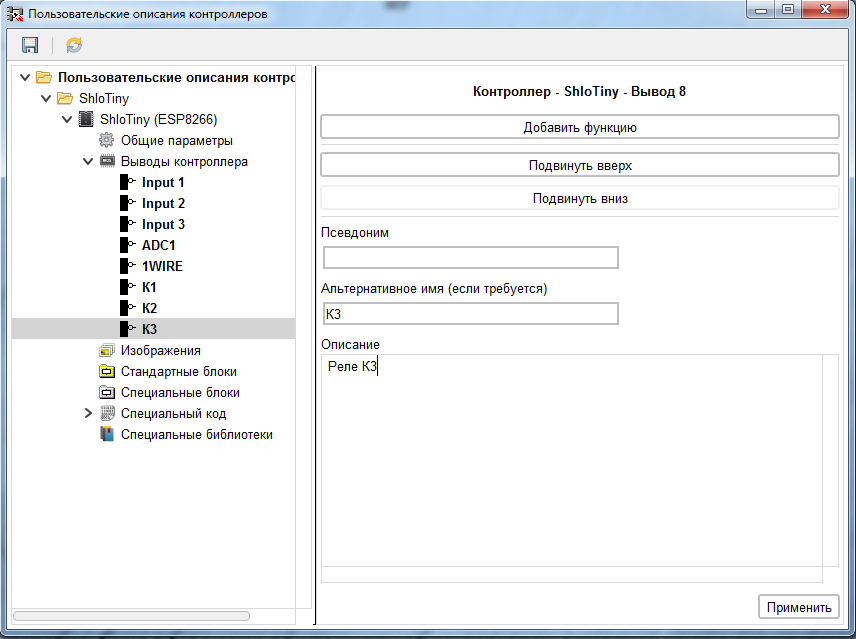Viewport: 856px width, 639px height.
Task: Click the chip icon beside Выводы контроллера
Action: (107, 161)
